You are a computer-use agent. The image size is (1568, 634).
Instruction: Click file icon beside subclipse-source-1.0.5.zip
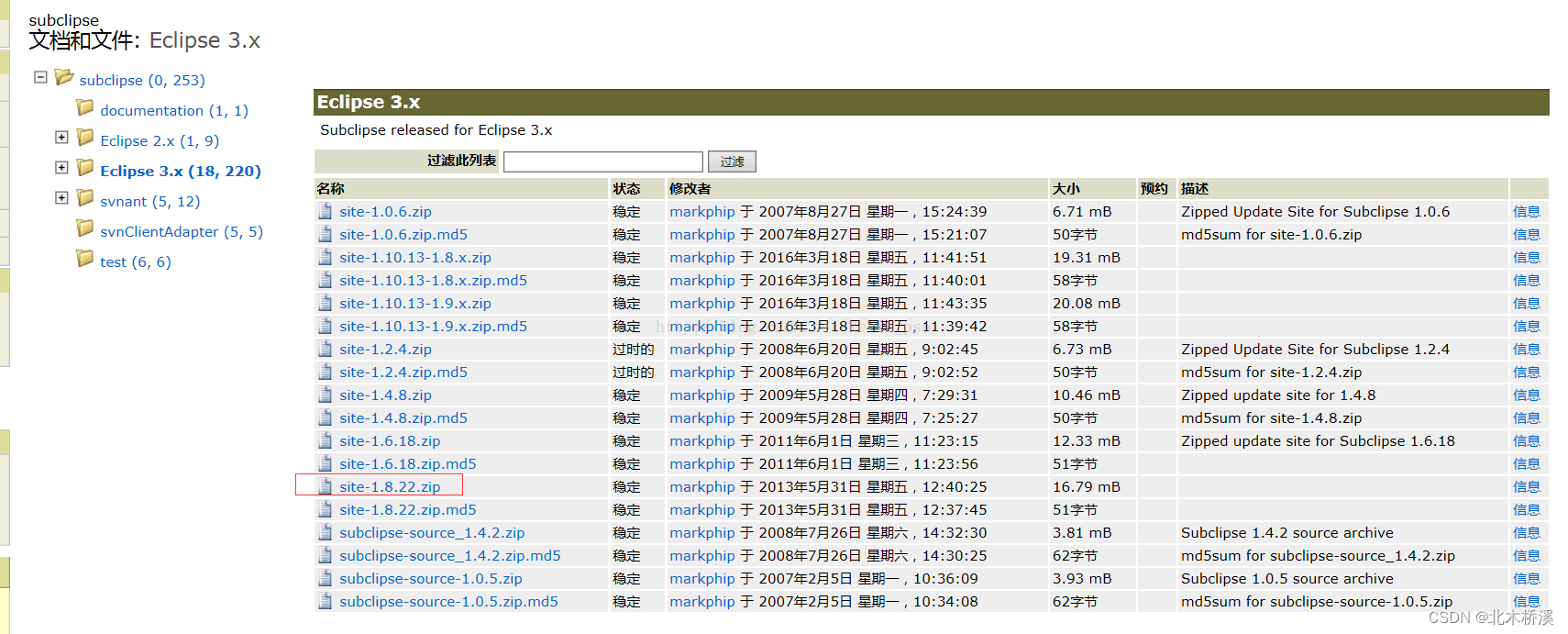pos(326,578)
